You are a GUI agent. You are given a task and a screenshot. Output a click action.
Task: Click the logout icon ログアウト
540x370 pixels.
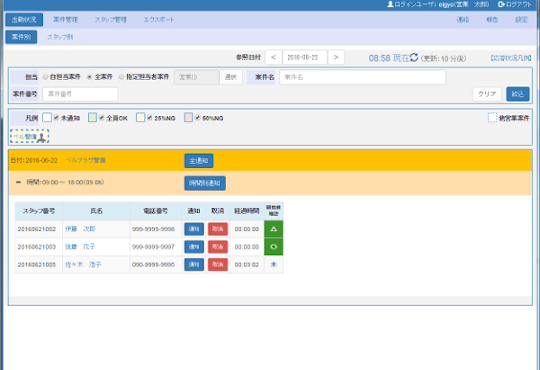[x=501, y=4]
